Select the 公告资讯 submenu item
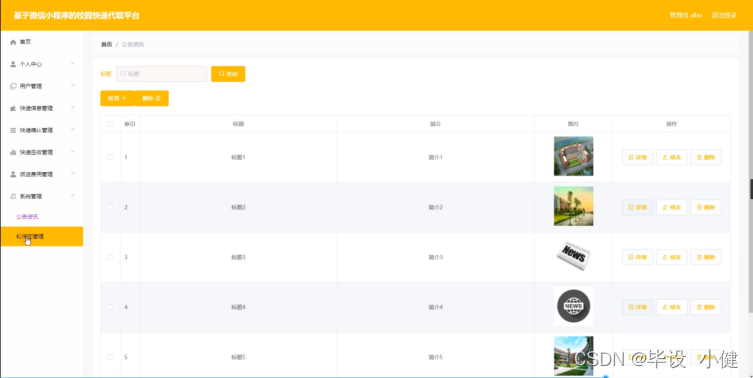This screenshot has height=378, width=753. point(41,217)
